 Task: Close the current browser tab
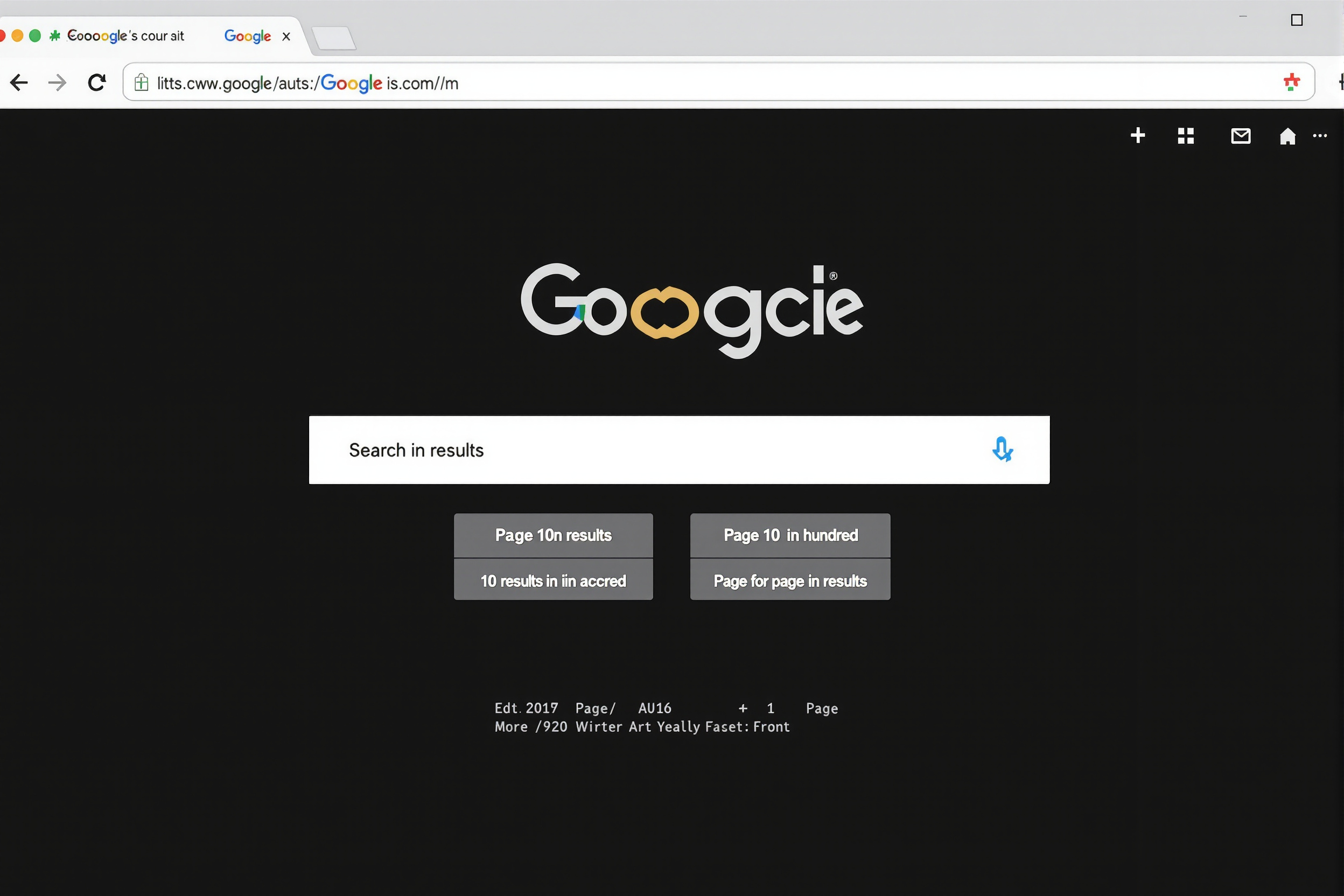click(x=286, y=37)
